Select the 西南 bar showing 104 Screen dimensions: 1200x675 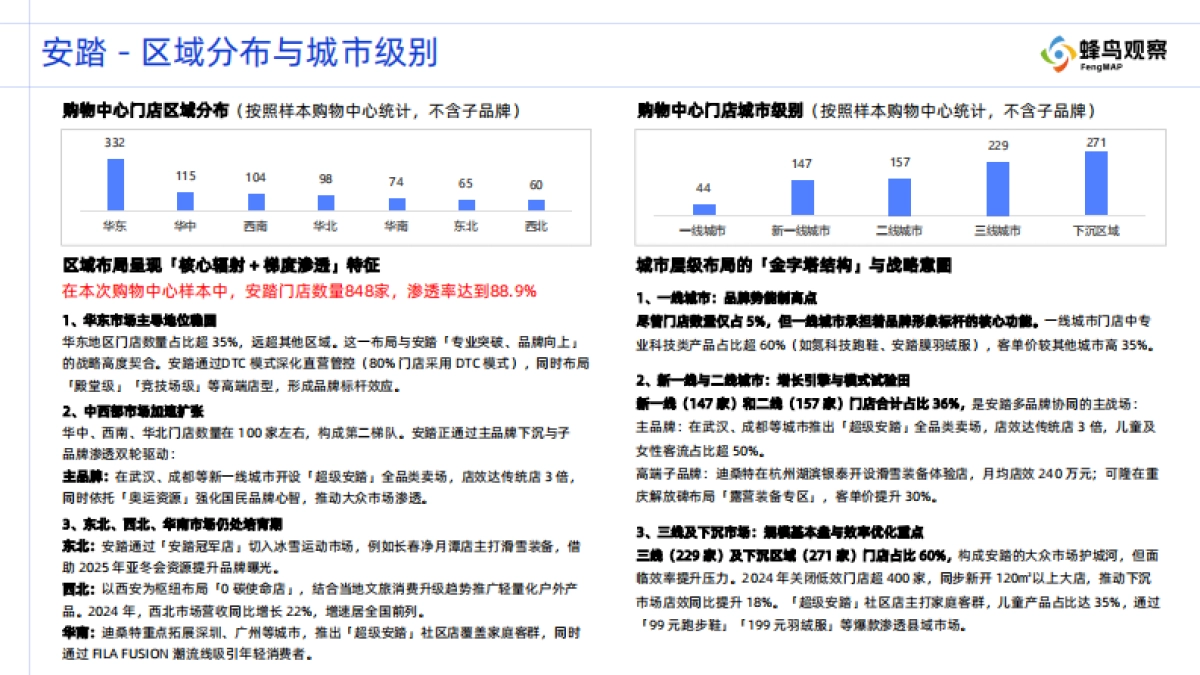[257, 203]
